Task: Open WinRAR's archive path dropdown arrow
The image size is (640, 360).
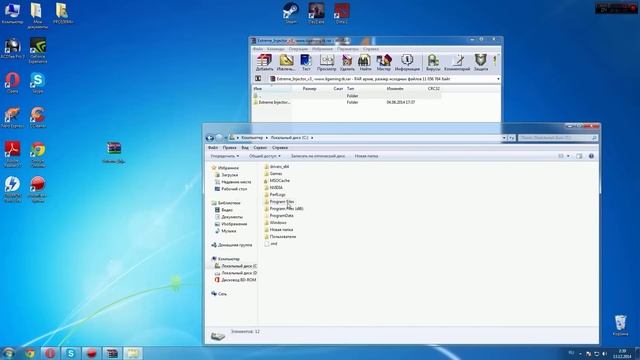Action: pos(498,79)
